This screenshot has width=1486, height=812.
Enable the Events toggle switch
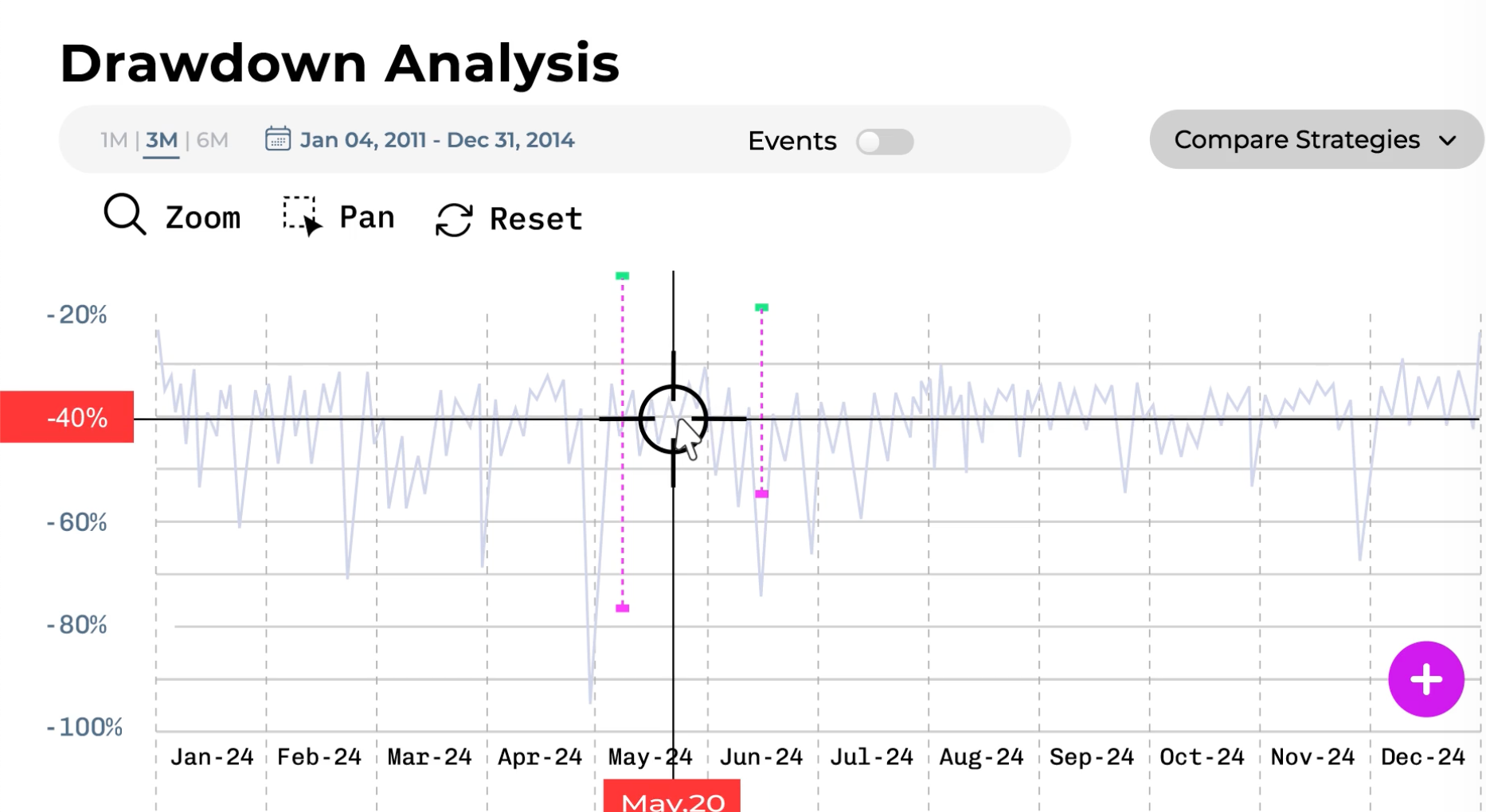click(885, 141)
